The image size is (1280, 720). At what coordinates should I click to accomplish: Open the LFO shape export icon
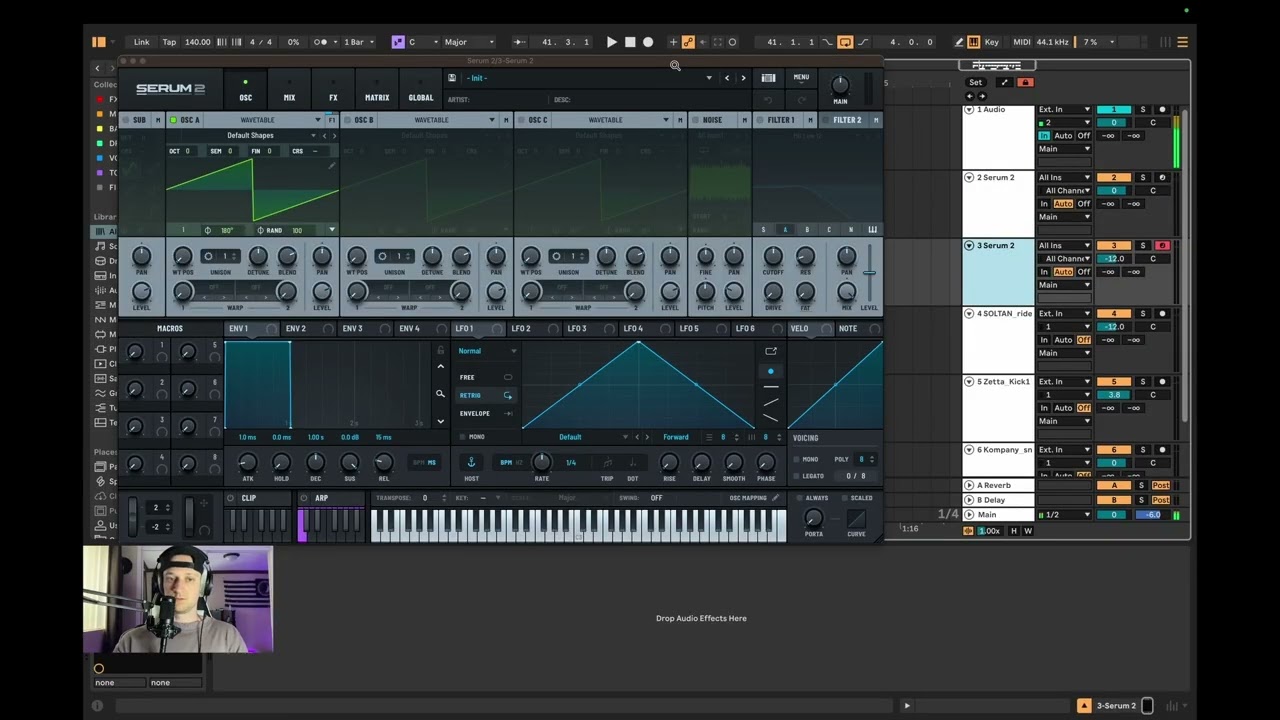click(x=771, y=351)
